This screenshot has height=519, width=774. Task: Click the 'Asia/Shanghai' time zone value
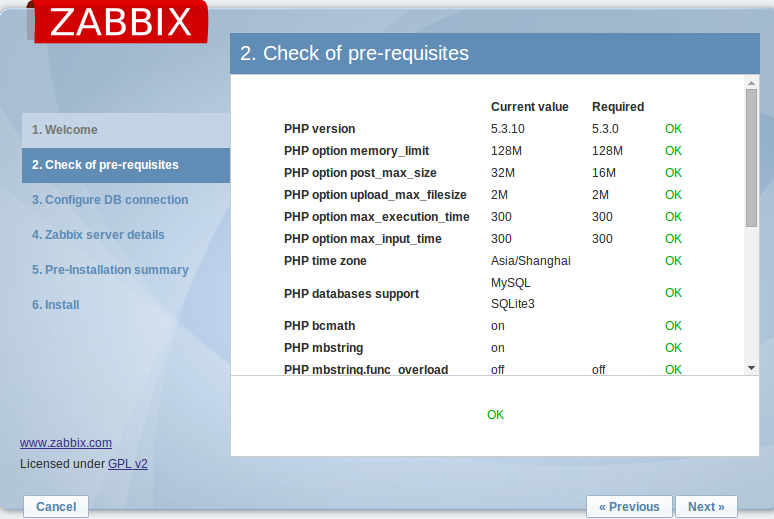[531, 261]
